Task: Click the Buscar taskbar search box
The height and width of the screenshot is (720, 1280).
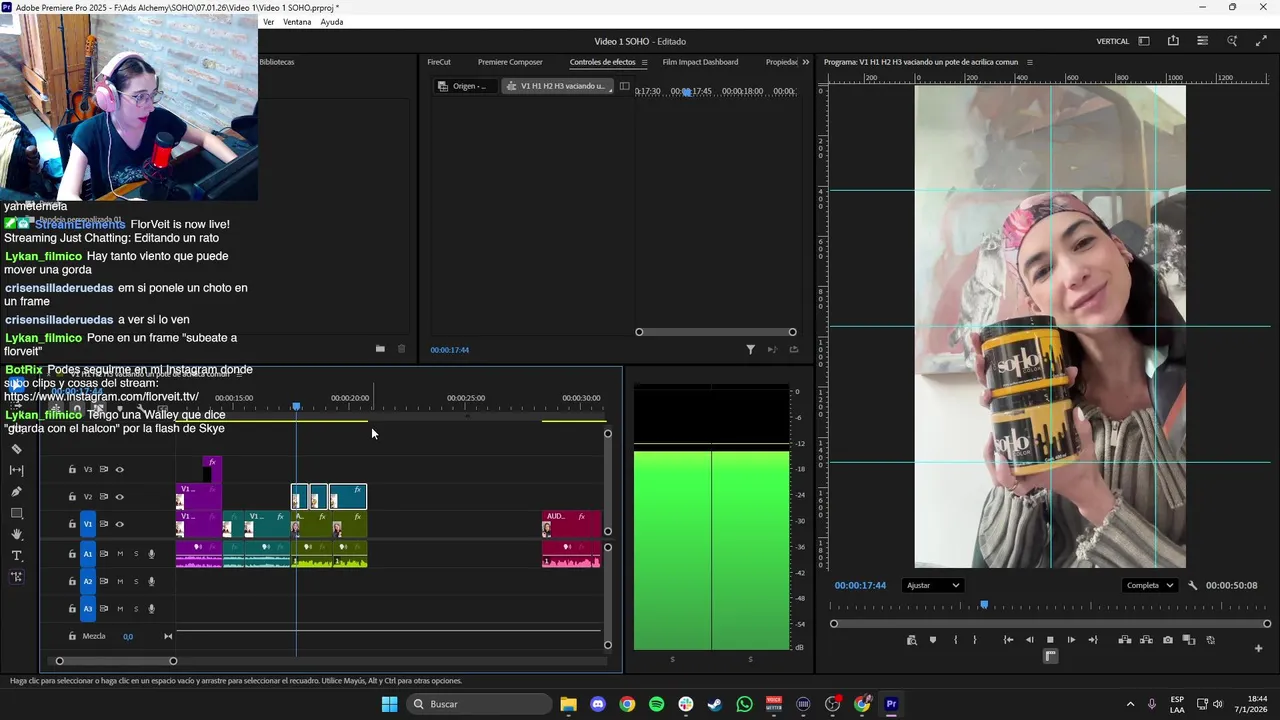Action: 480,704
